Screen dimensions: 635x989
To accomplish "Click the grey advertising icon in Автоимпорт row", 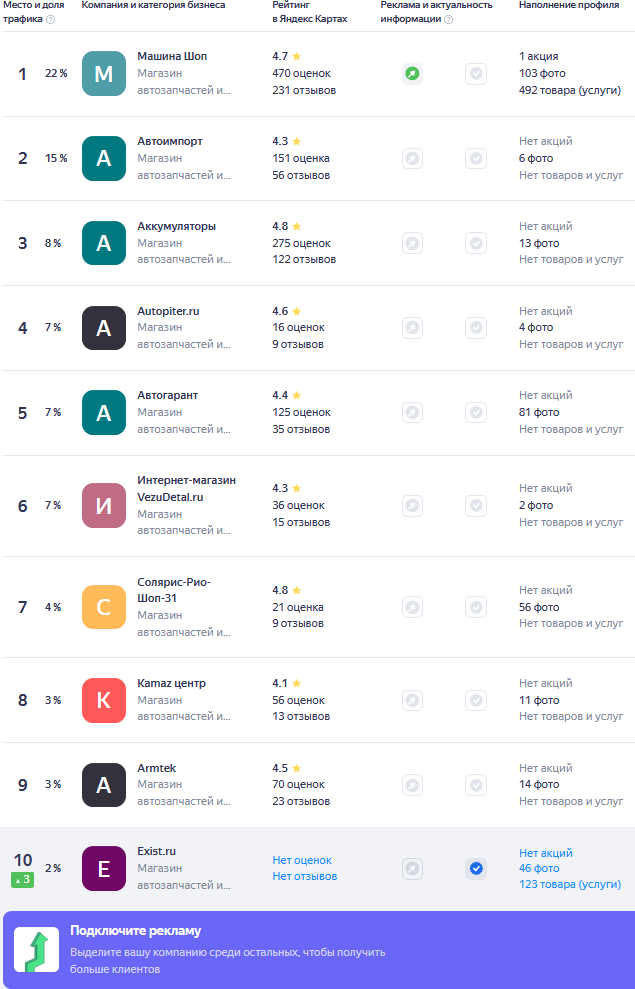I will click(412, 158).
